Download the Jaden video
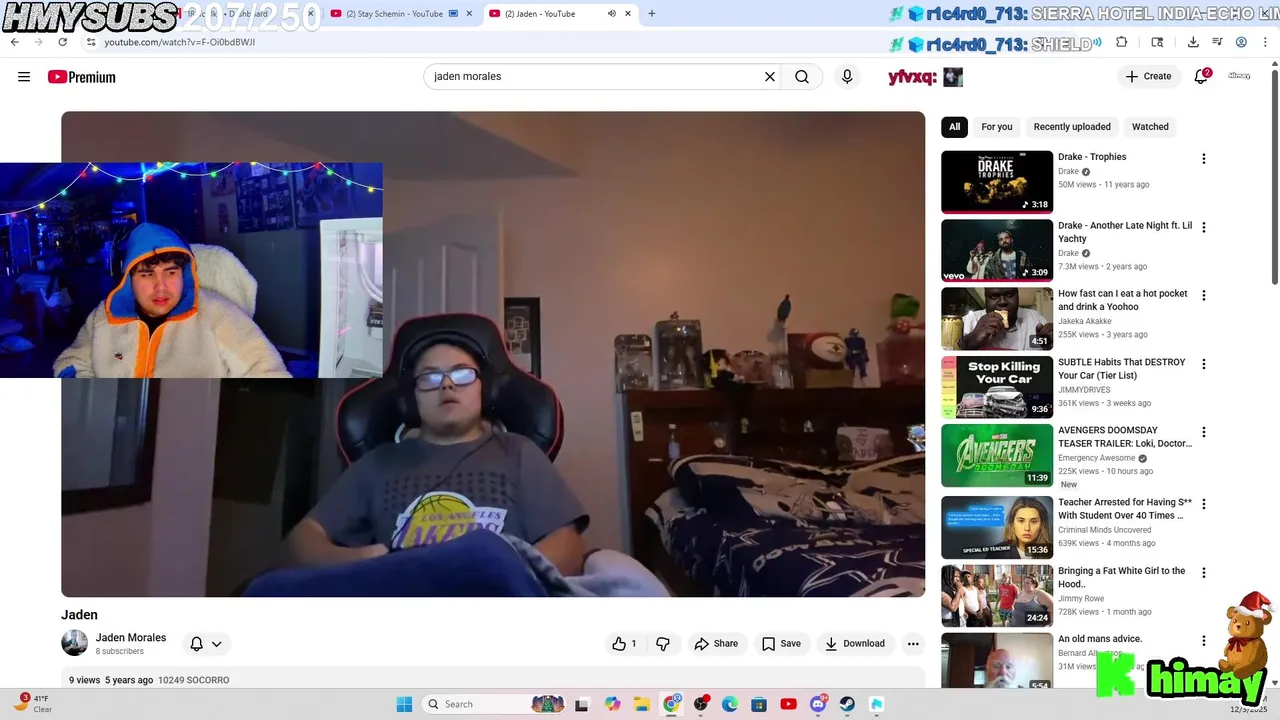This screenshot has height=720, width=1280. pyautogui.click(x=854, y=644)
